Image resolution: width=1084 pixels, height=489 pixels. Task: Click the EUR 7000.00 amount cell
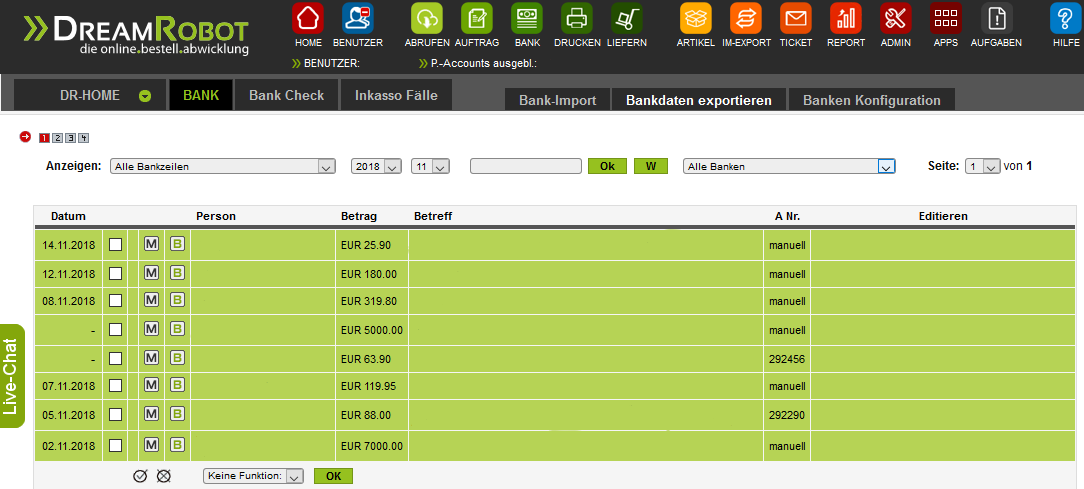click(372, 446)
